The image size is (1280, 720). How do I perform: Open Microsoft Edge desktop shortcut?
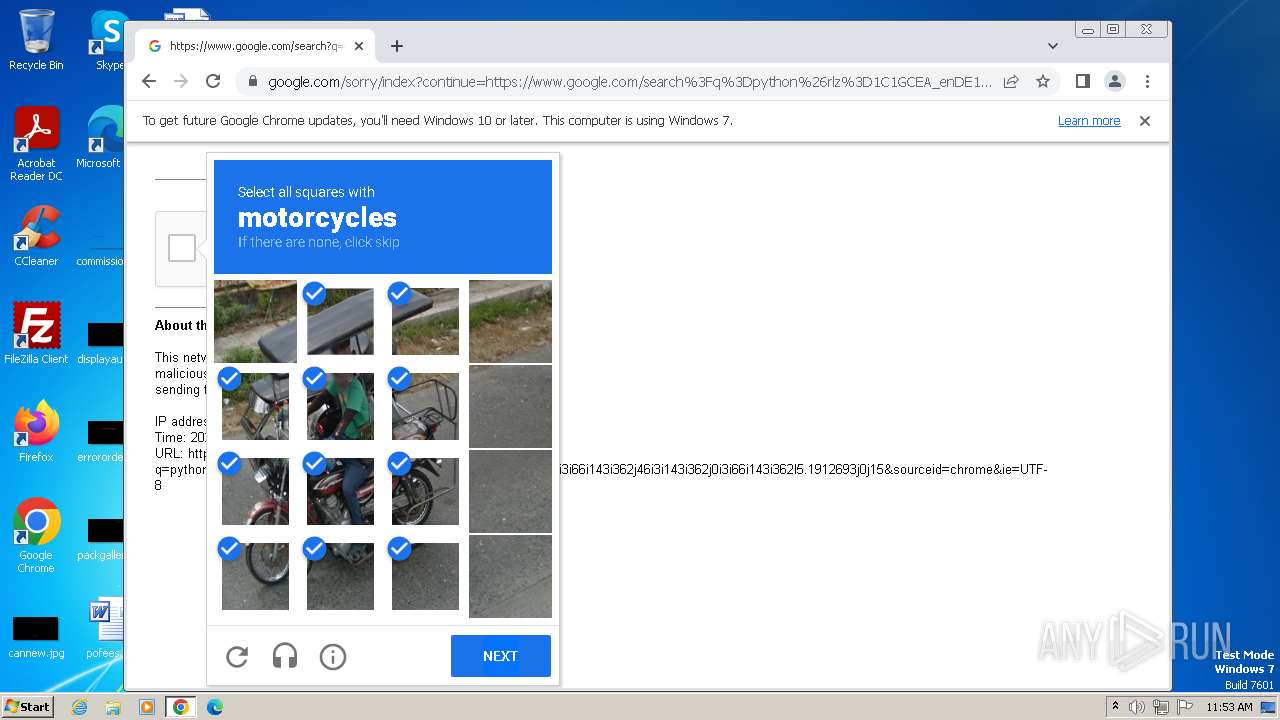[x=100, y=138]
